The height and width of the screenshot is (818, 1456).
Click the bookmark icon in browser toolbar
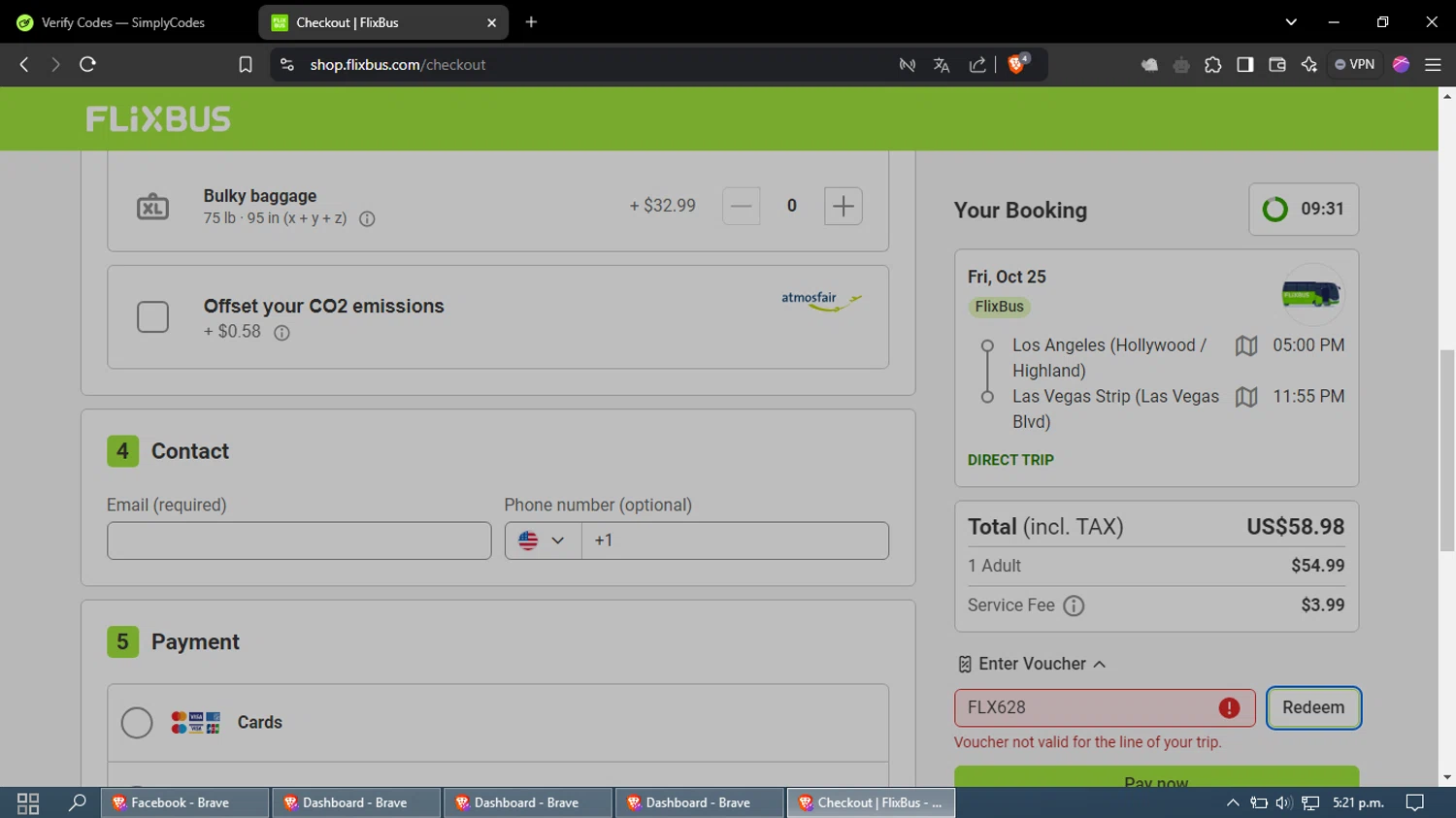(x=246, y=65)
